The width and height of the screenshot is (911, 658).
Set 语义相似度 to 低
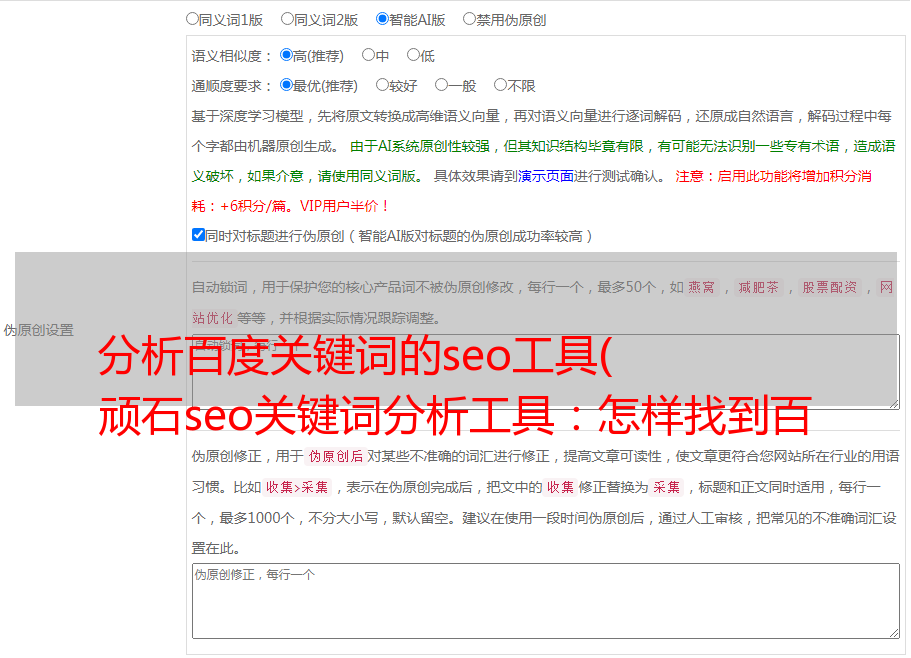coord(413,55)
